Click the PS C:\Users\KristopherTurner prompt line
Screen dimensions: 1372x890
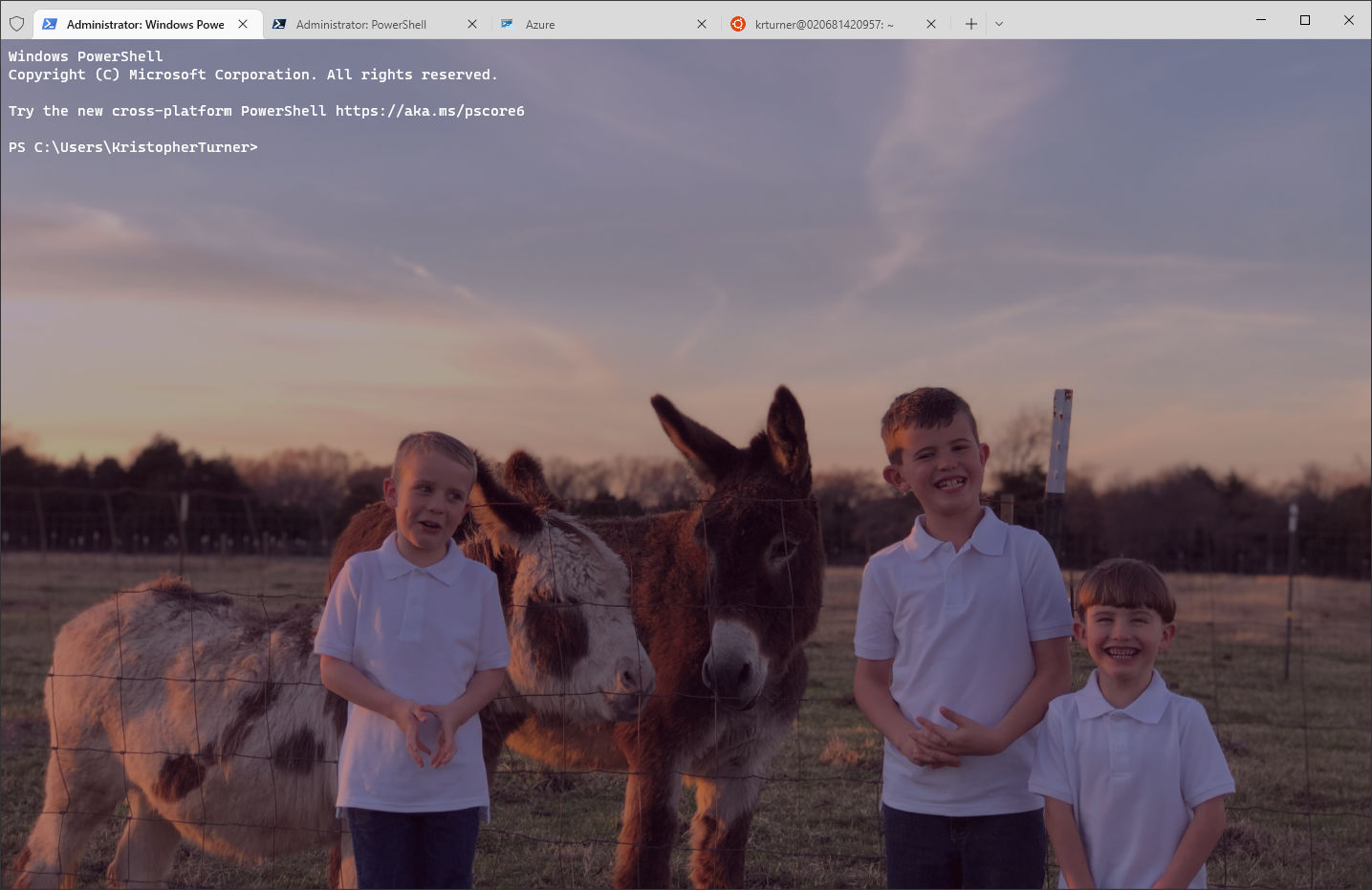coord(133,147)
